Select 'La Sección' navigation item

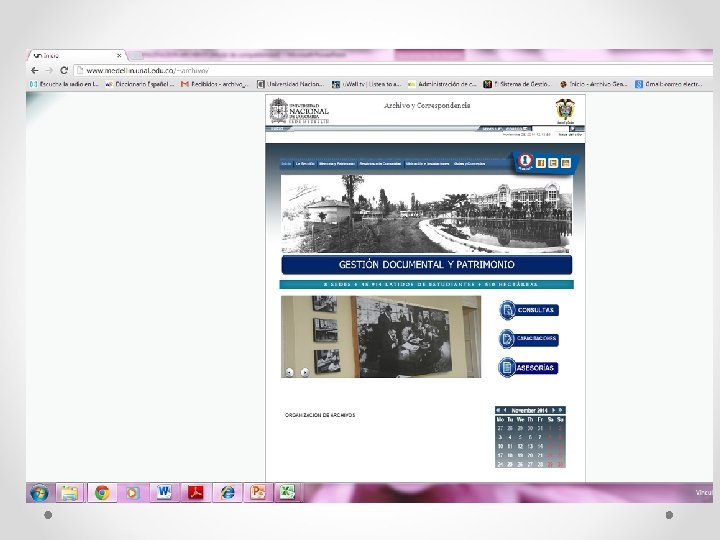coord(305,163)
